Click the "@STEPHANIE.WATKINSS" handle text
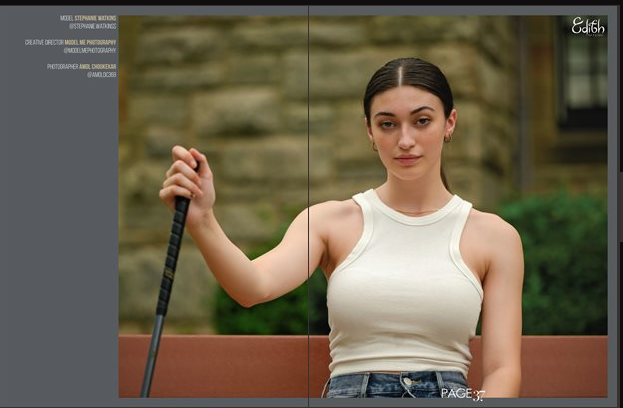The width and height of the screenshot is (623, 408). click(x=93, y=26)
